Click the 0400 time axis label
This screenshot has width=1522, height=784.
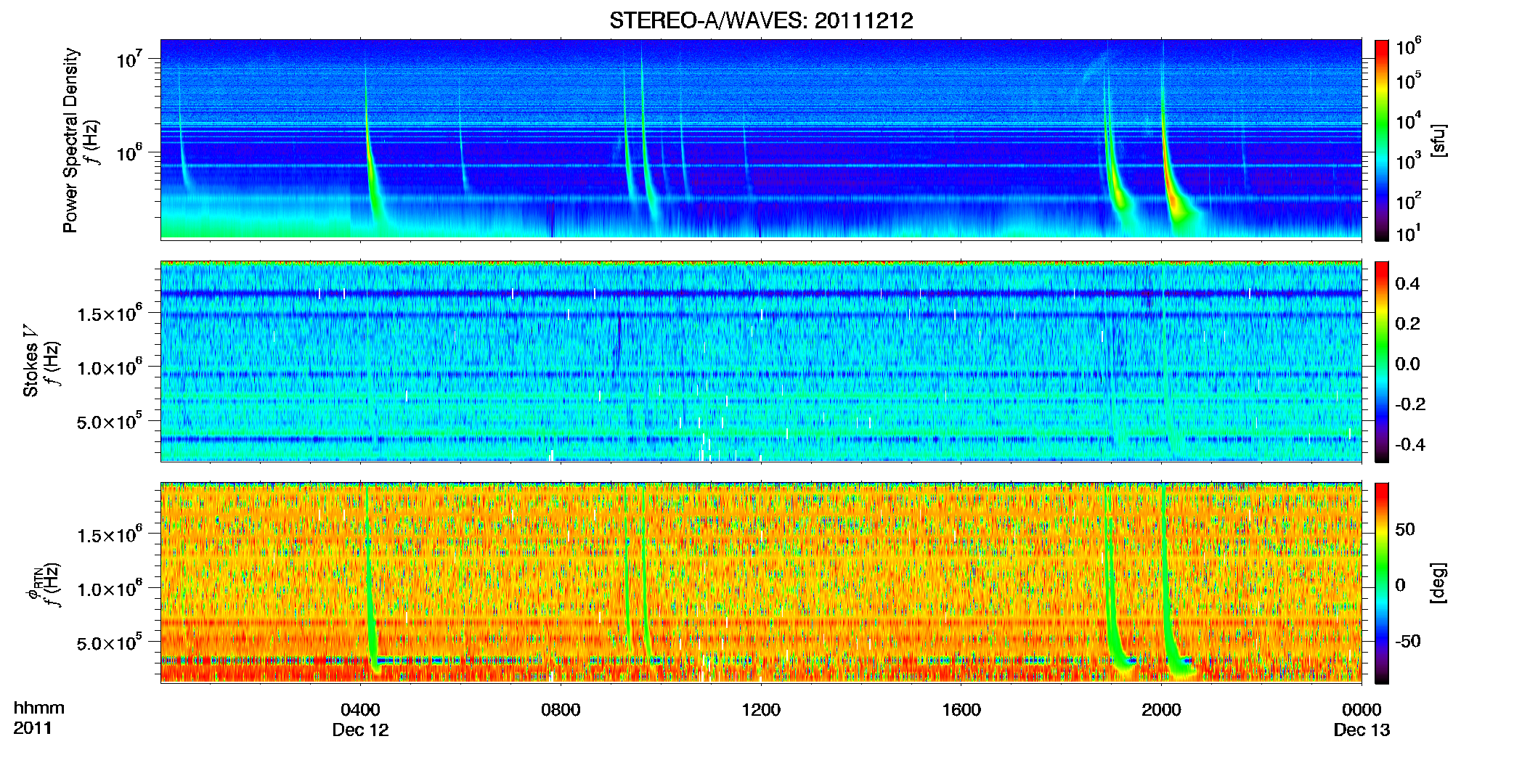click(360, 709)
